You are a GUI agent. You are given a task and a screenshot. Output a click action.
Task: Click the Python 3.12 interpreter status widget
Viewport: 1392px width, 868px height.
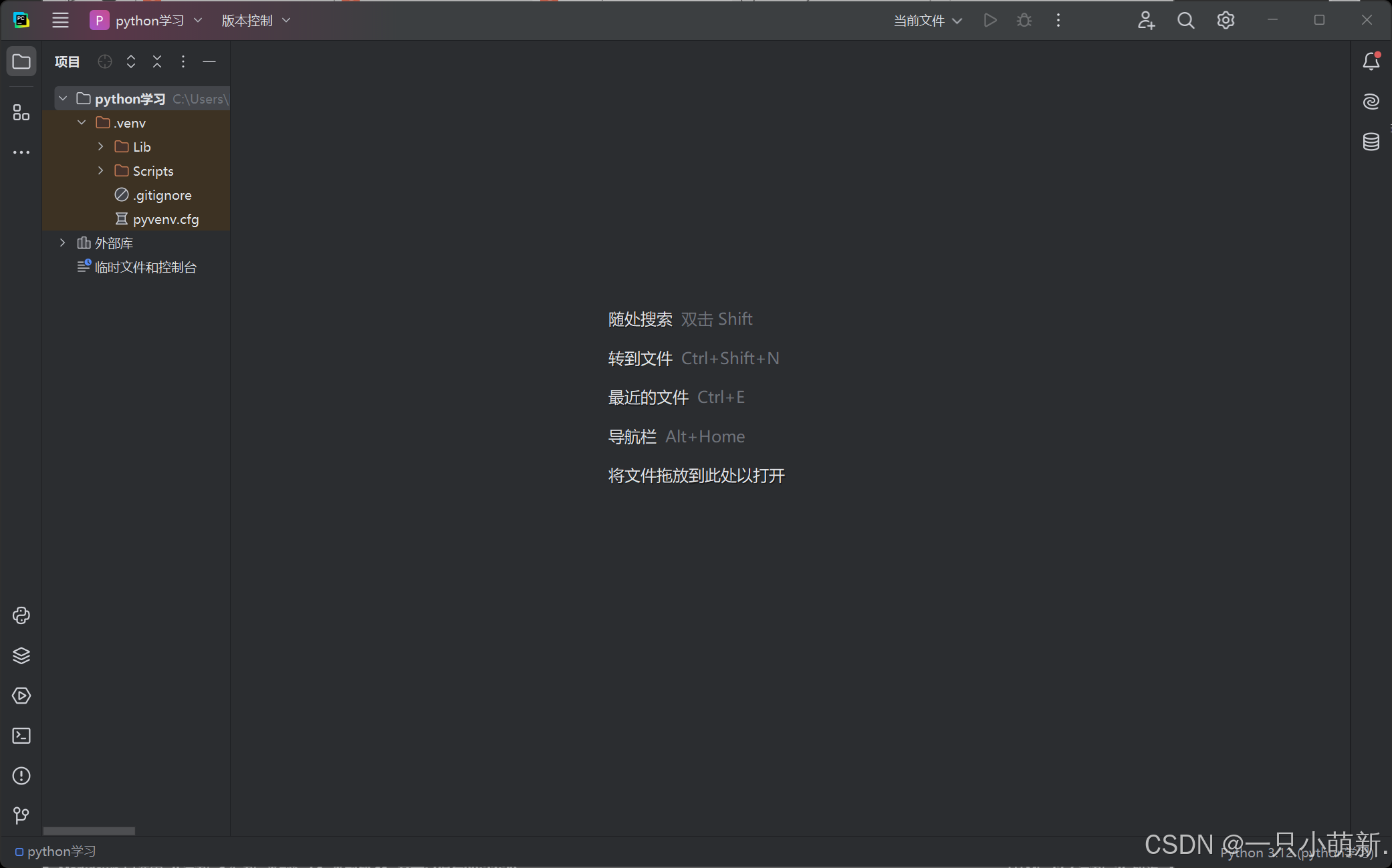1297,853
